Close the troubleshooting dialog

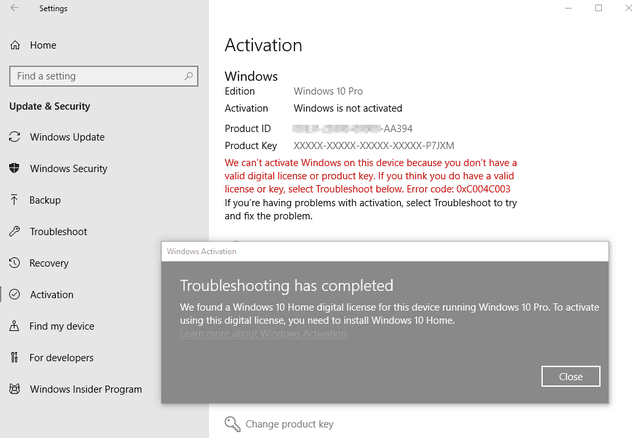[571, 376]
